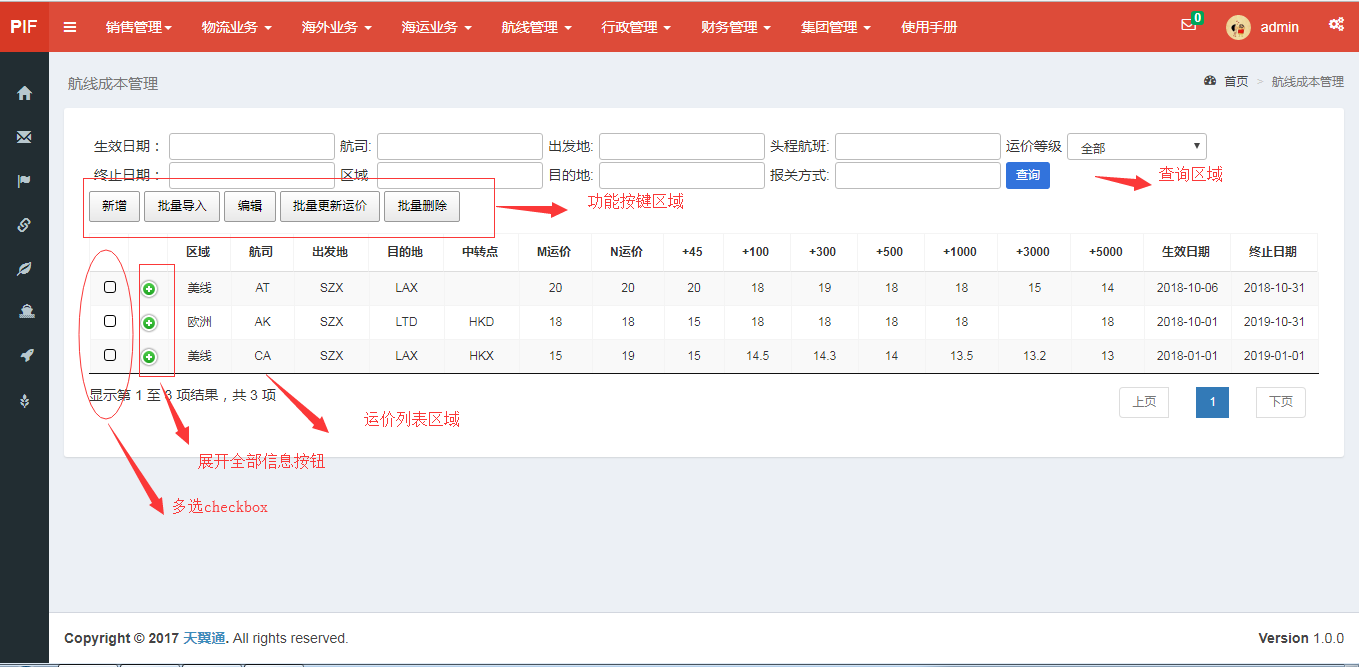
Task: Focus the 终止日期 input field
Action: 252,175
